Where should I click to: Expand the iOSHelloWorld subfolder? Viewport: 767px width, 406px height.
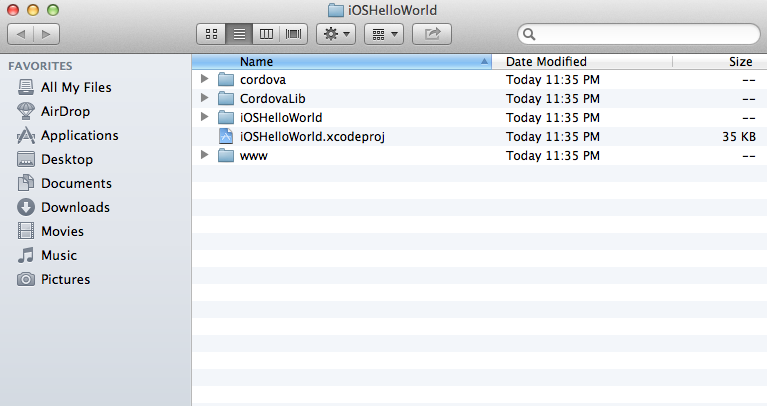click(x=204, y=117)
